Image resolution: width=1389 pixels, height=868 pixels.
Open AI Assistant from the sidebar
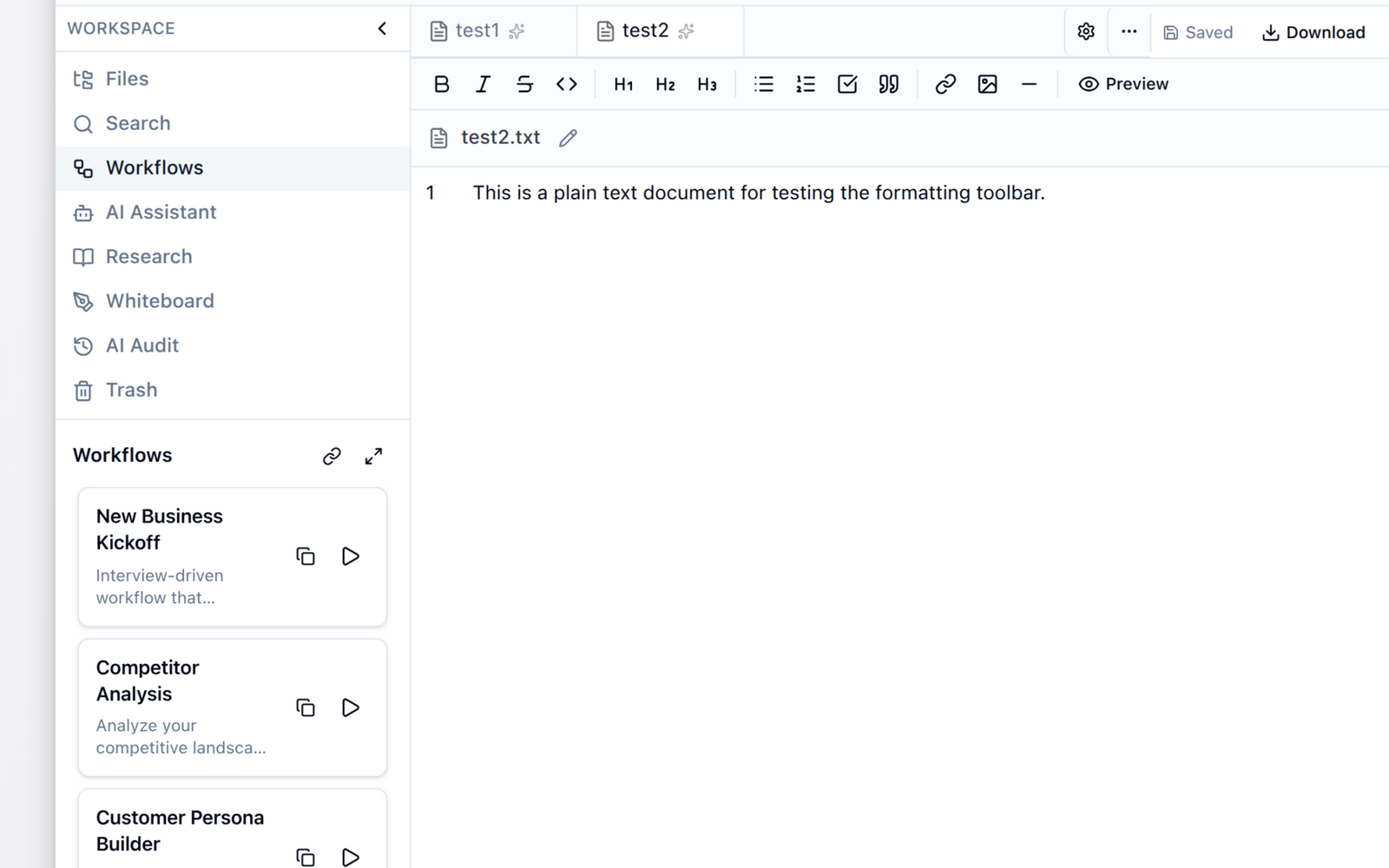tap(161, 212)
